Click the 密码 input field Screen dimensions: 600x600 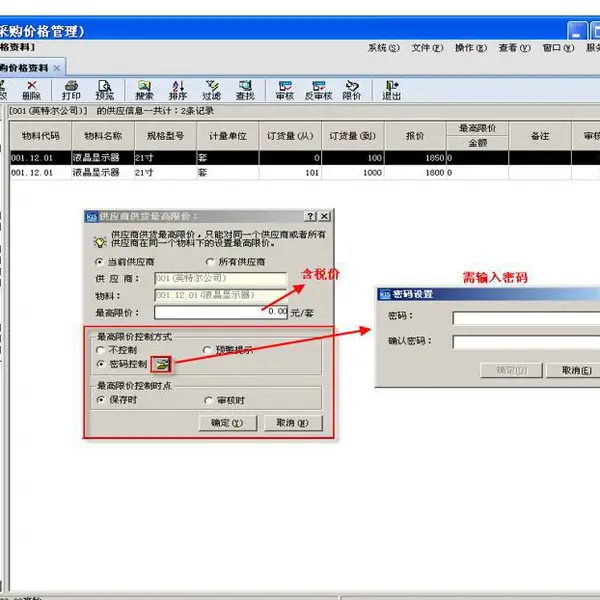tap(526, 318)
